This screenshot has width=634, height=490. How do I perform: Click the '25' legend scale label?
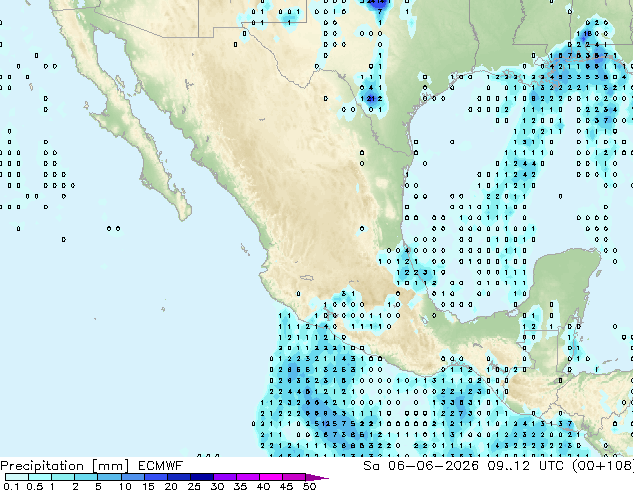(x=194, y=486)
